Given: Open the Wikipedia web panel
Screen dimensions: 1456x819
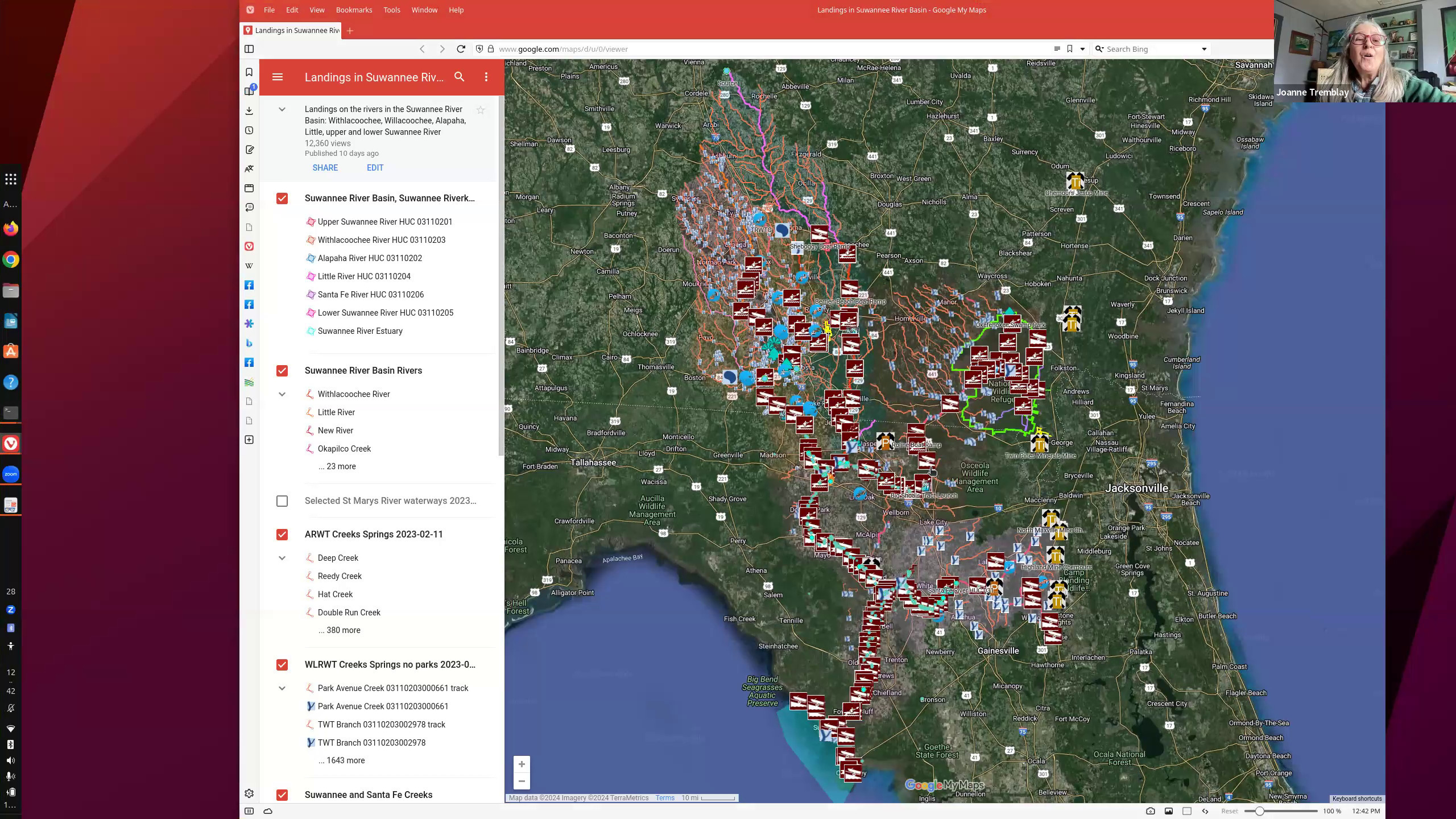Looking at the screenshot, I should (249, 266).
